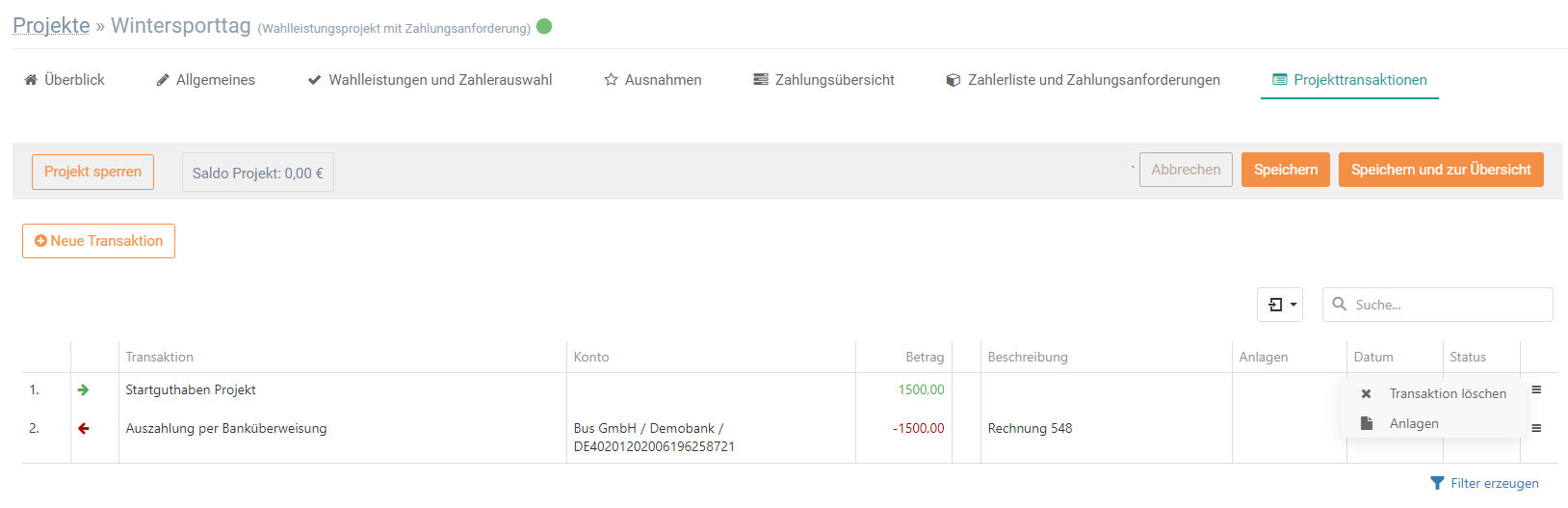Open the Zahlungsübersicht tab
The height and width of the screenshot is (508, 1568).
pyautogui.click(x=823, y=80)
